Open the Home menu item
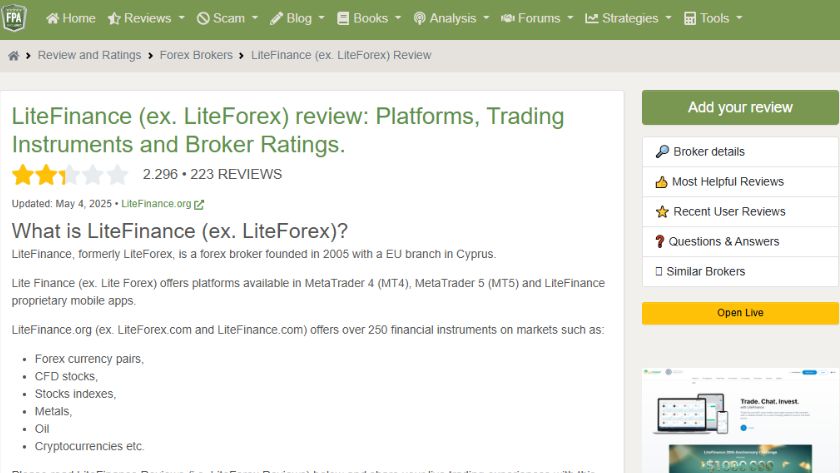 [x=71, y=19]
